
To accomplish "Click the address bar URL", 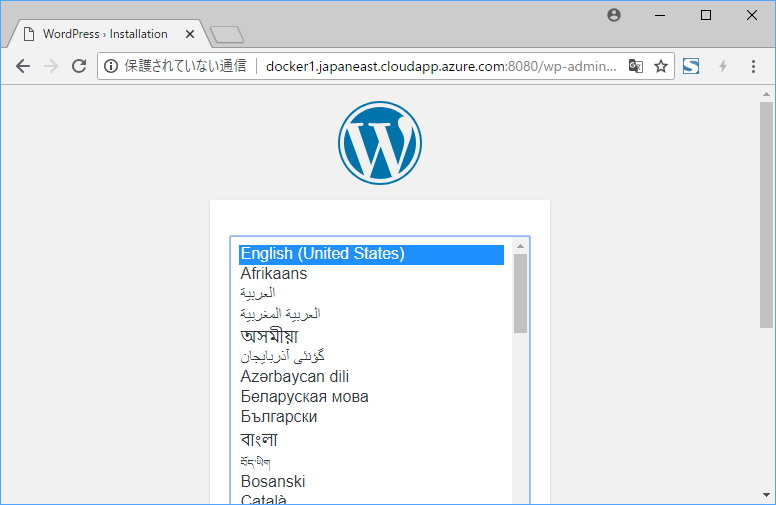I will coord(441,66).
